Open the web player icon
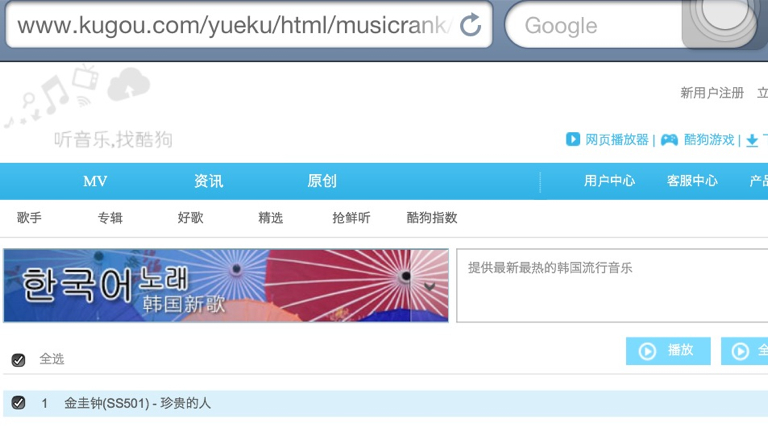The width and height of the screenshot is (768, 428). (573, 140)
